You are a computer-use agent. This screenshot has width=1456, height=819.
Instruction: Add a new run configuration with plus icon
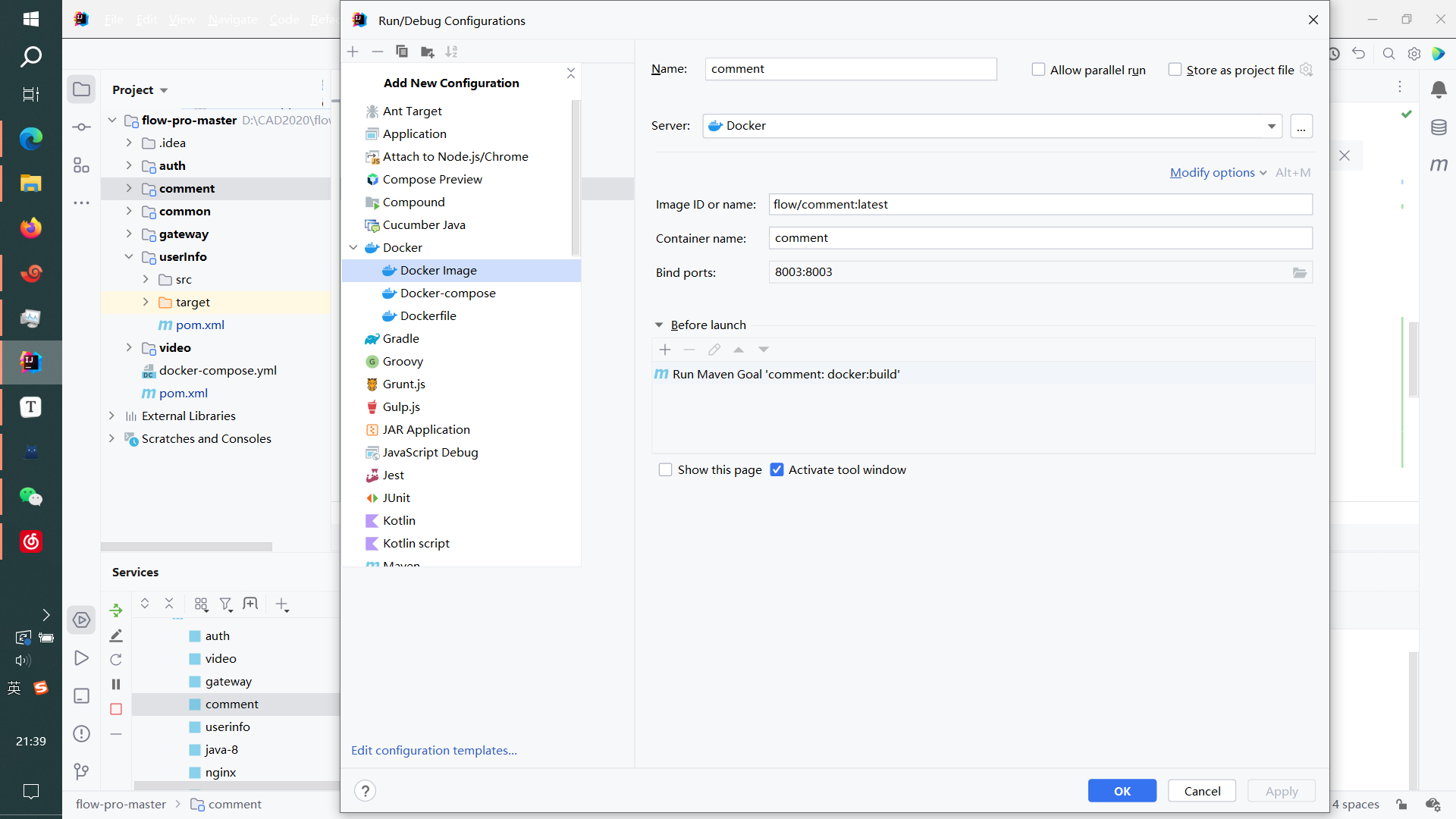(x=353, y=52)
